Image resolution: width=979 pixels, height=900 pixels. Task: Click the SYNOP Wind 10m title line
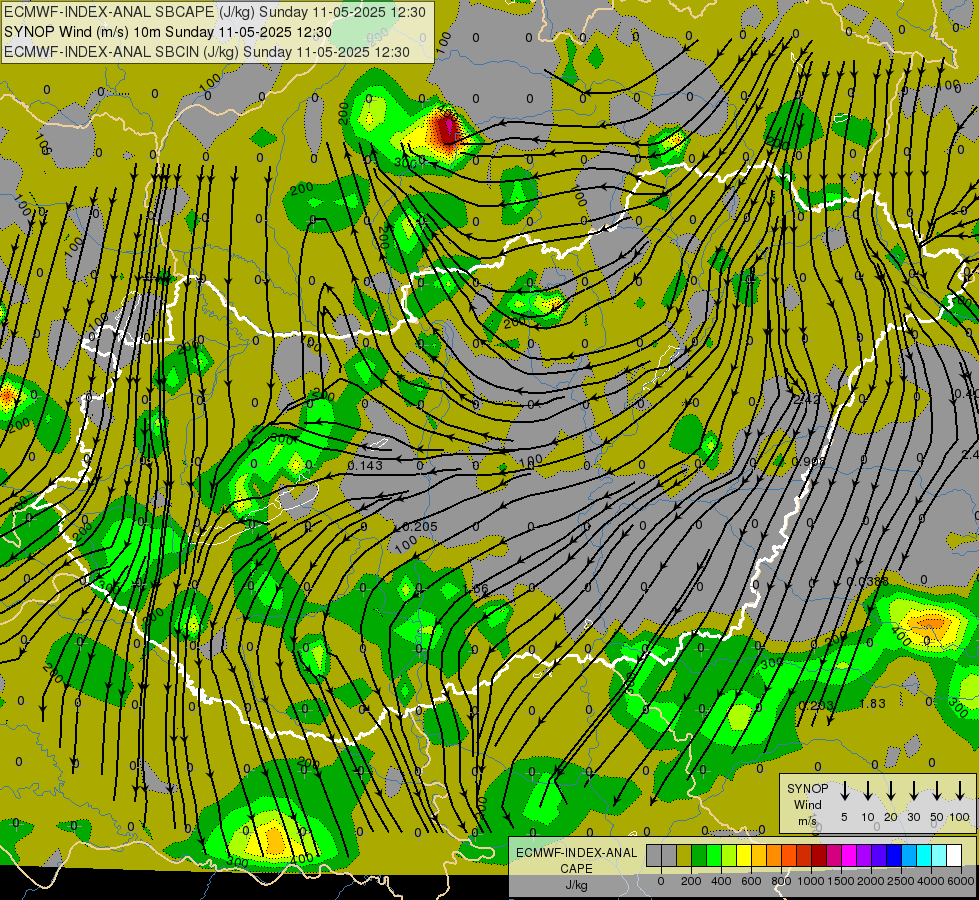(167, 32)
